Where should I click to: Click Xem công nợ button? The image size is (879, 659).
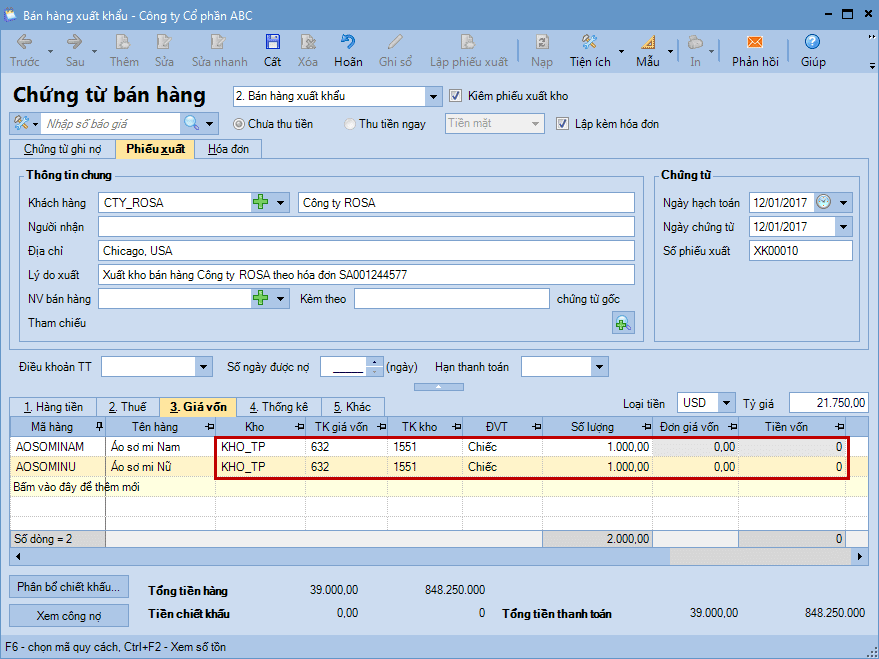[x=68, y=616]
